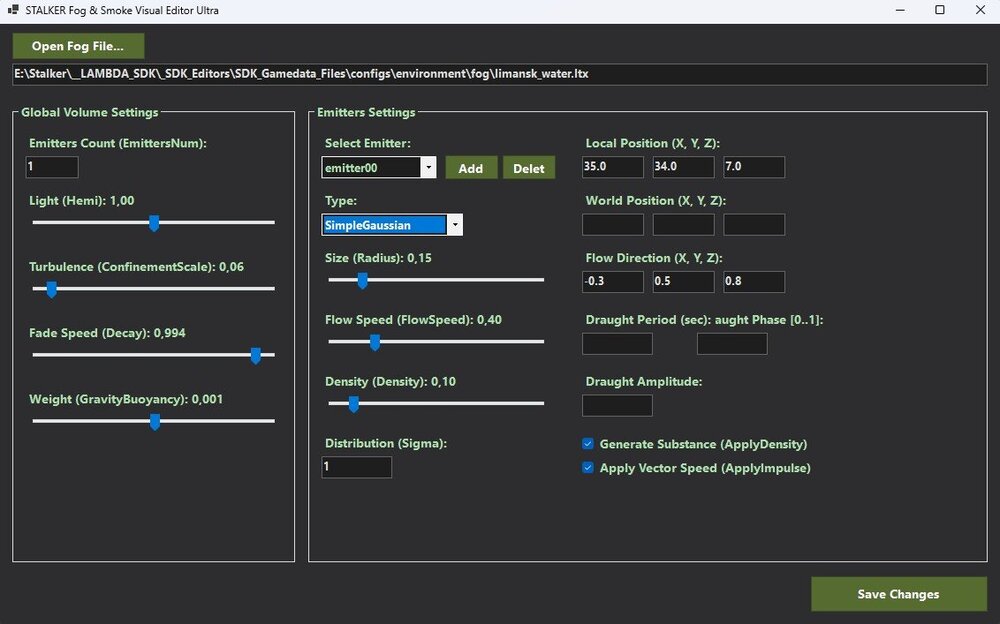Click Turbulence (ConfinementScale): 0,06 label

coord(136,267)
